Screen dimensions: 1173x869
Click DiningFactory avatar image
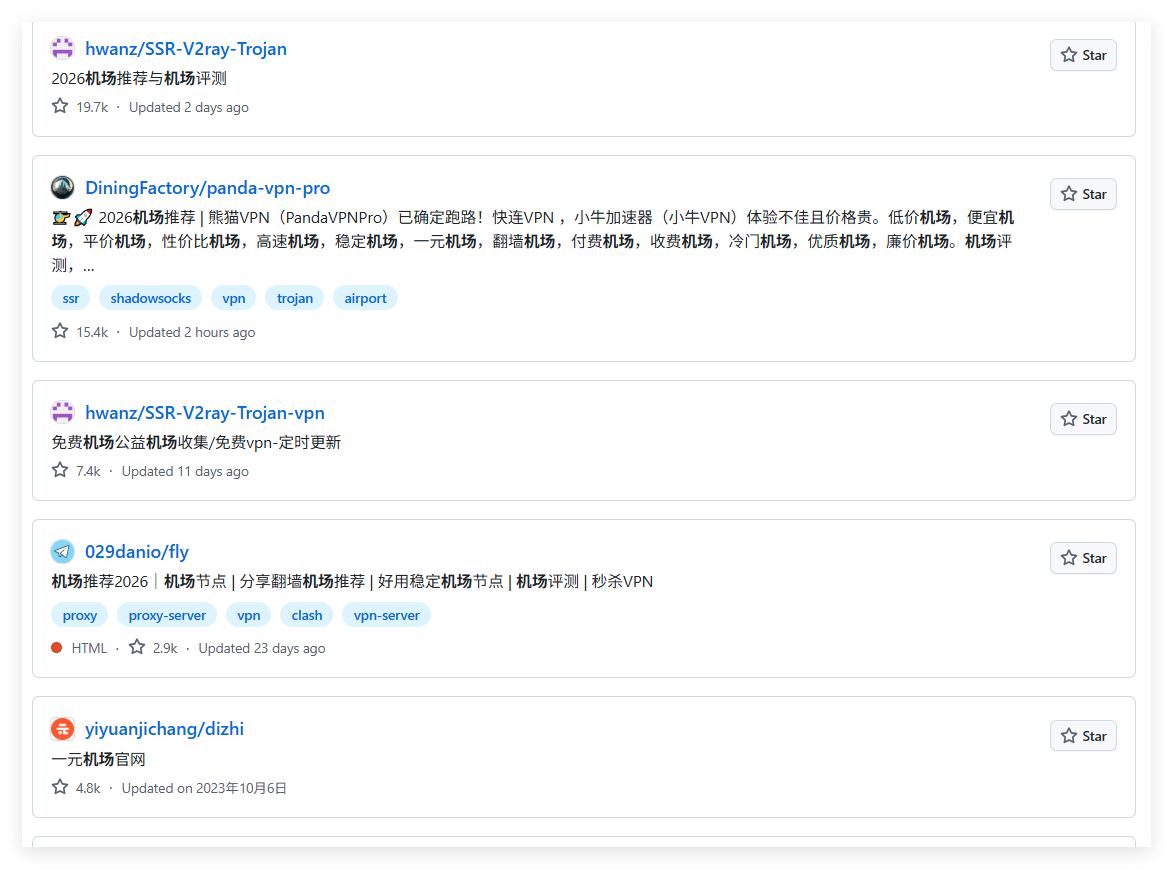point(63,188)
